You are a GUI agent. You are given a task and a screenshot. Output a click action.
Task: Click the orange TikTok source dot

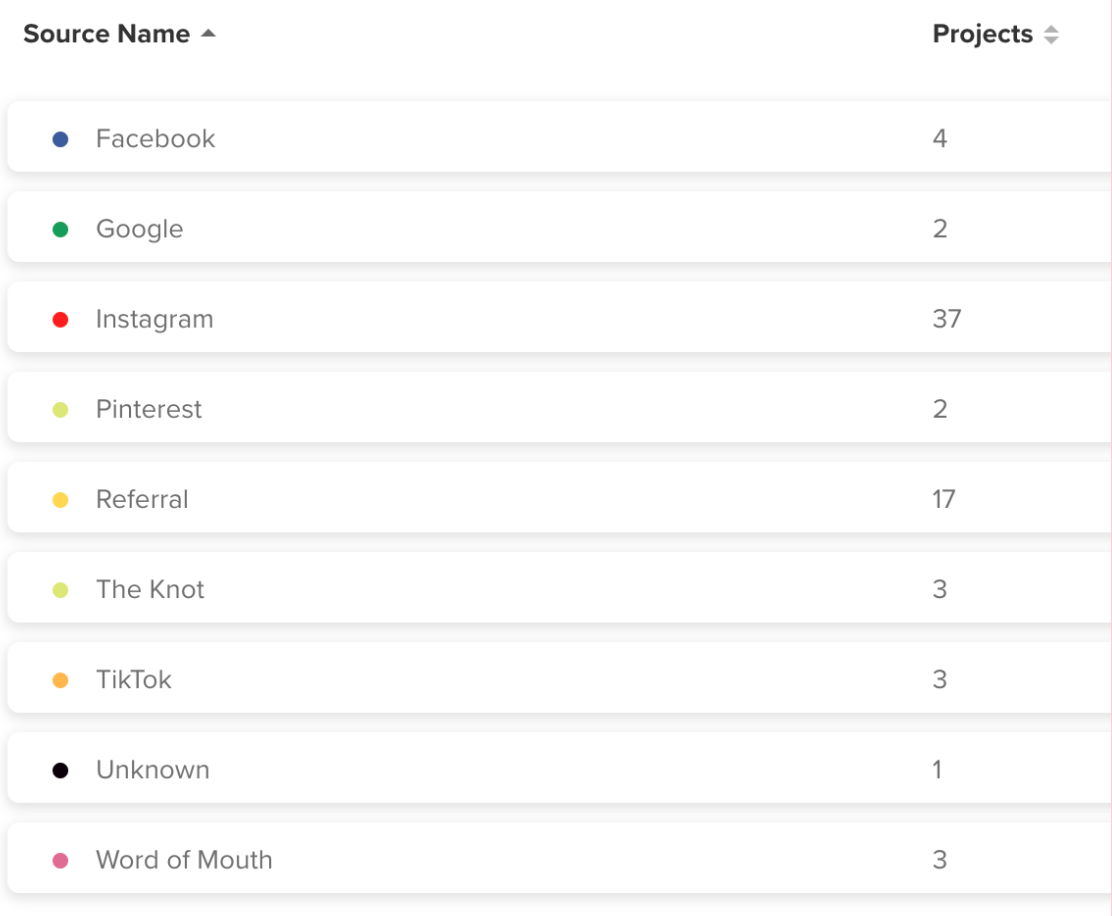60,679
